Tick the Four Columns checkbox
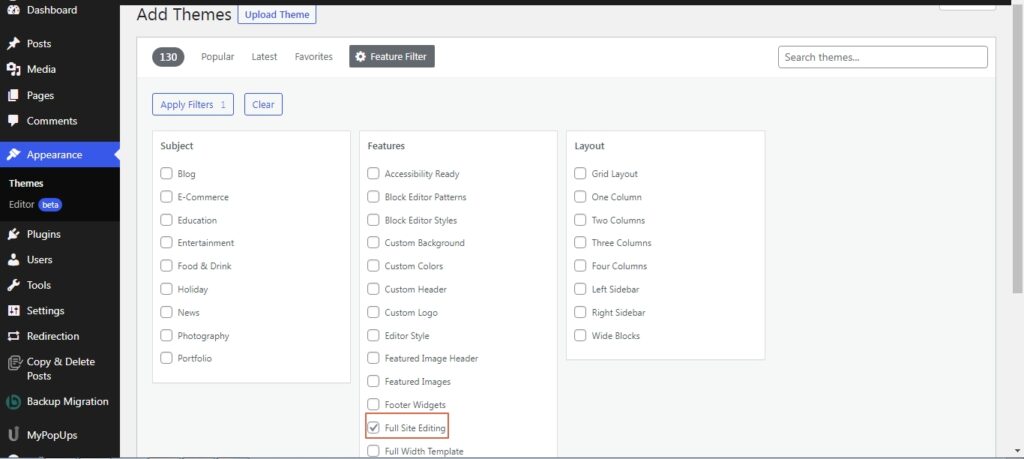This screenshot has height=459, width=1024. click(x=580, y=266)
